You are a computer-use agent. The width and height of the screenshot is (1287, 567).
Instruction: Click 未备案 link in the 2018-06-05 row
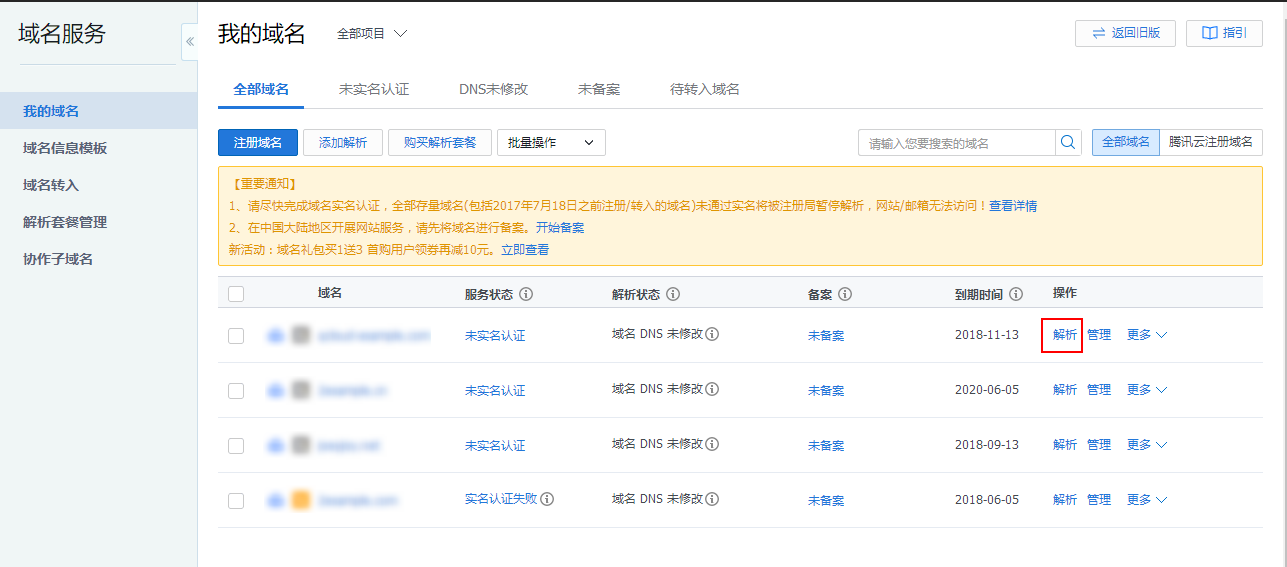pos(826,501)
